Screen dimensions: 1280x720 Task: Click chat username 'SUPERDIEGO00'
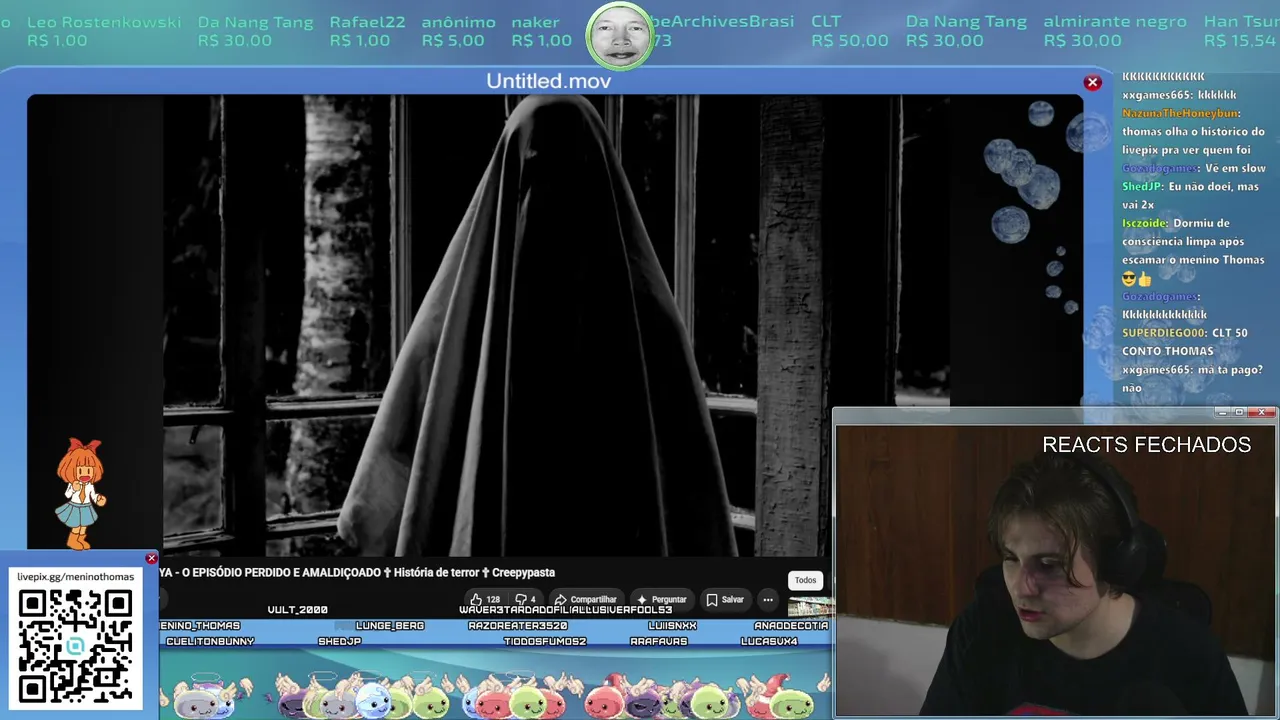pyautogui.click(x=1164, y=333)
